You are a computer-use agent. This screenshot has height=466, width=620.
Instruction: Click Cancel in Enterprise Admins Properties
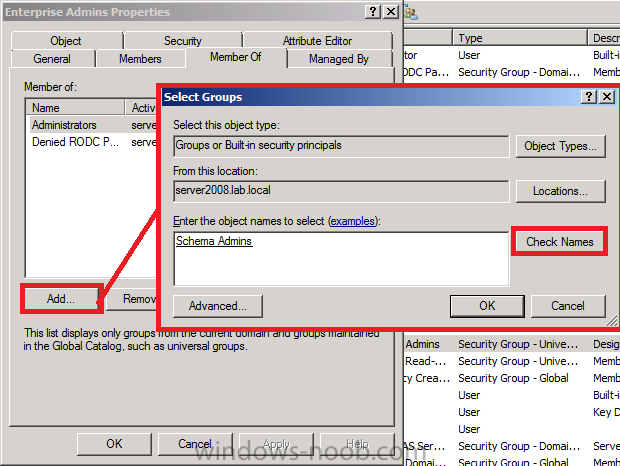click(195, 443)
